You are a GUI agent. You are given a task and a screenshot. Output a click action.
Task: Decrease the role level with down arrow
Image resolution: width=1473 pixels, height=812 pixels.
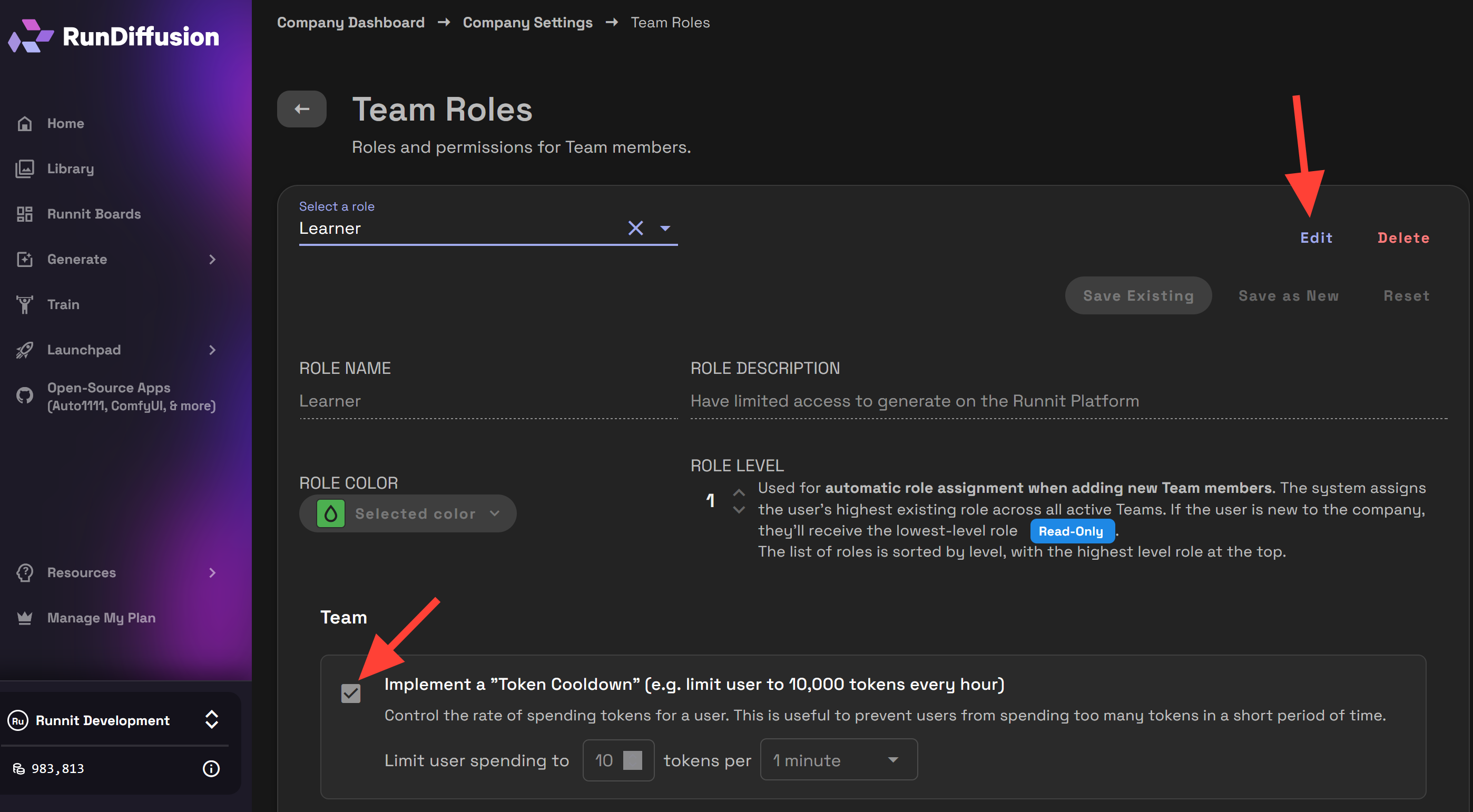(x=739, y=510)
